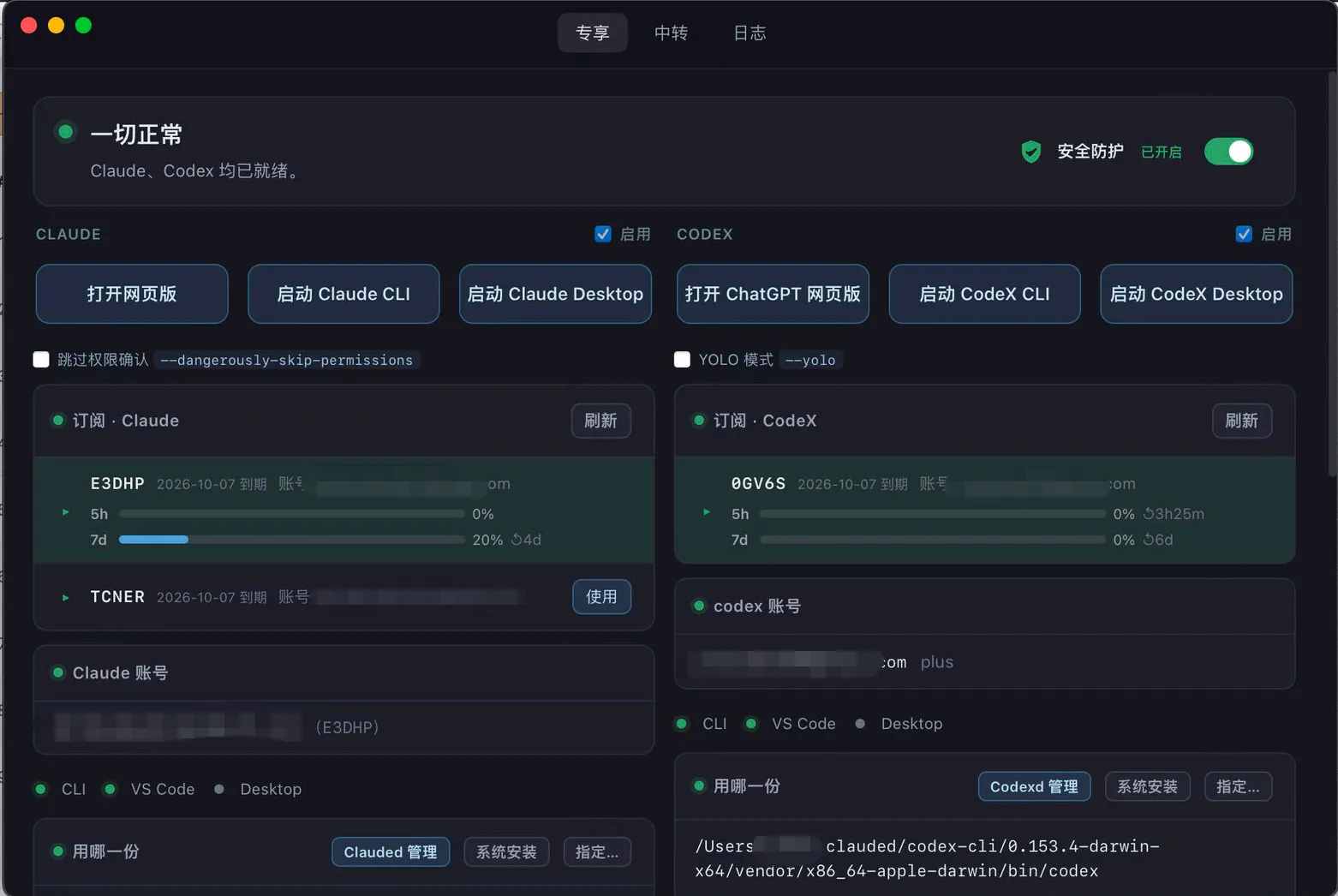Click the 一切正常 green status dot
The width and height of the screenshot is (1338, 896).
(65, 132)
